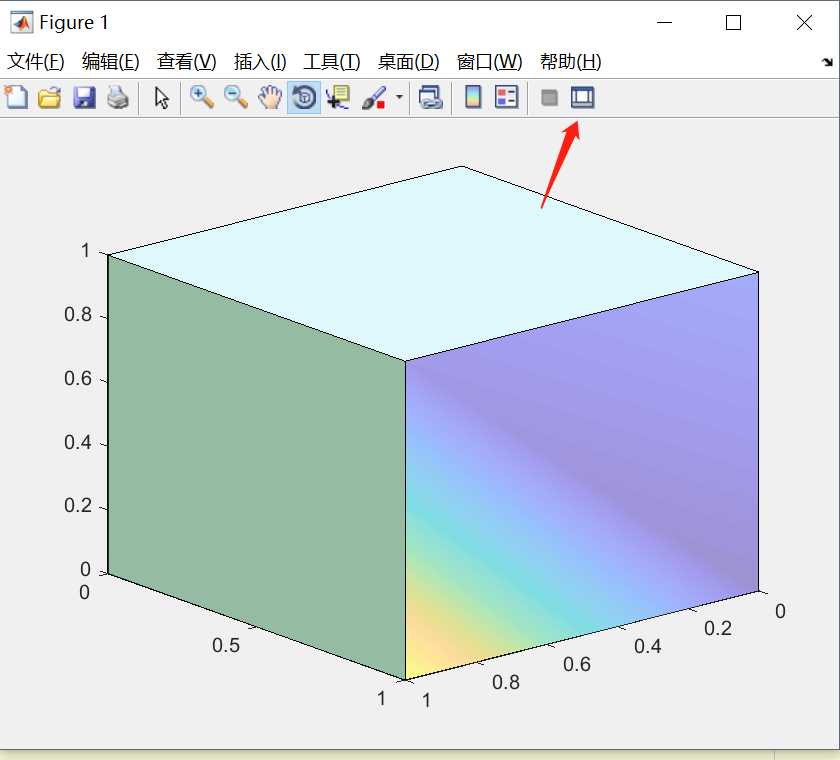Select the Data Cursor tool
Image resolution: width=840 pixels, height=760 pixels.
[338, 98]
